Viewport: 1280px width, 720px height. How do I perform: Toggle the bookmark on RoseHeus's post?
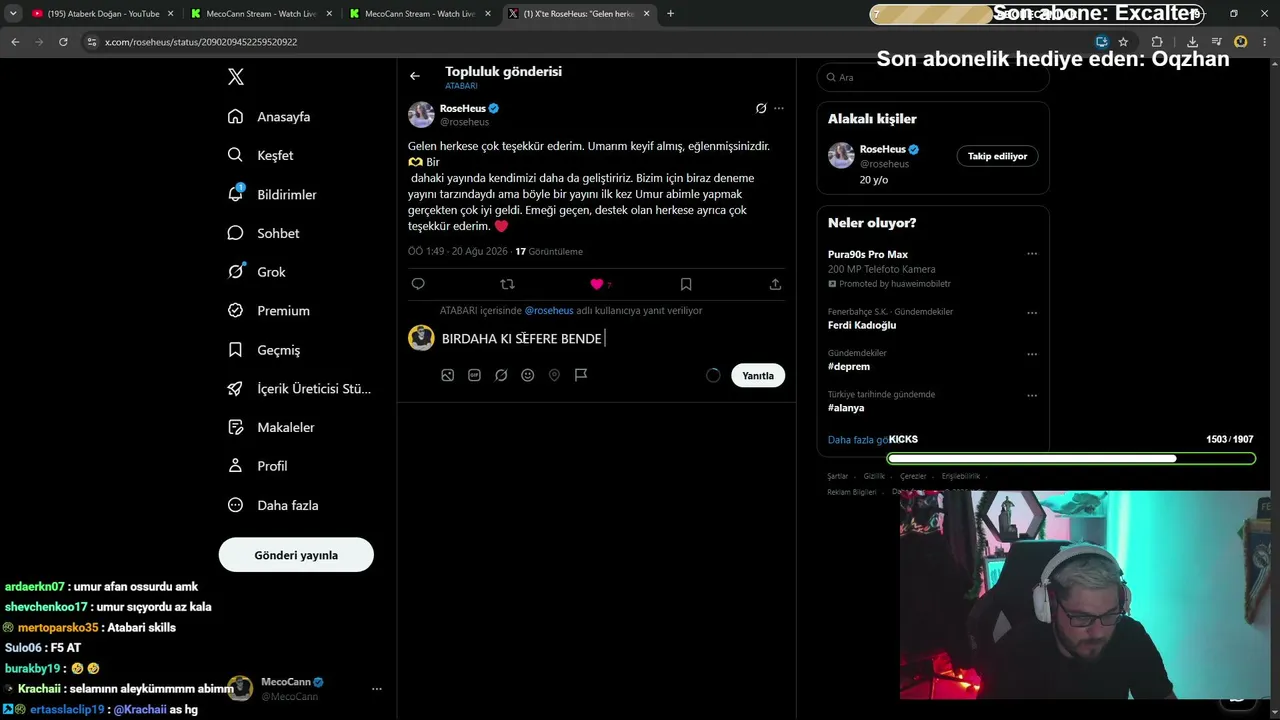686,284
